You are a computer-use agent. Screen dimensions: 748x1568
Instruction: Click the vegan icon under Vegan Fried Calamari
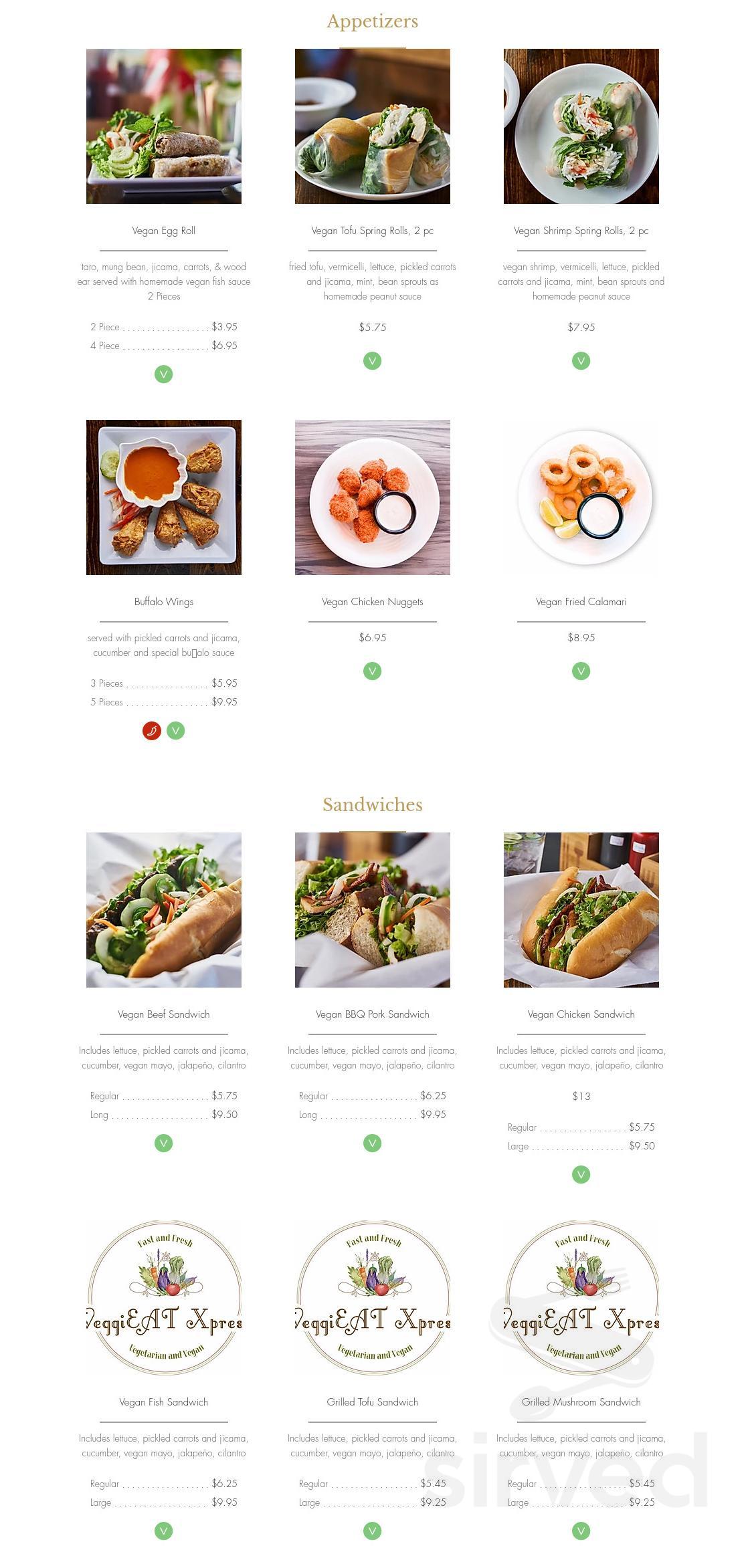point(581,671)
